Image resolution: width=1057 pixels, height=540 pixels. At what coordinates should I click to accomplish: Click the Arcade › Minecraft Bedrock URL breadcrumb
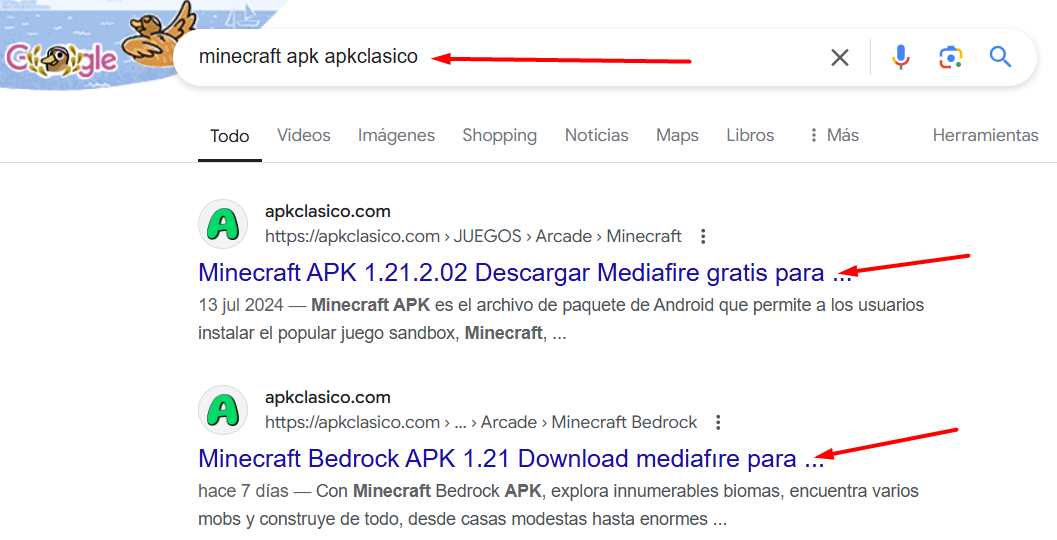(481, 423)
